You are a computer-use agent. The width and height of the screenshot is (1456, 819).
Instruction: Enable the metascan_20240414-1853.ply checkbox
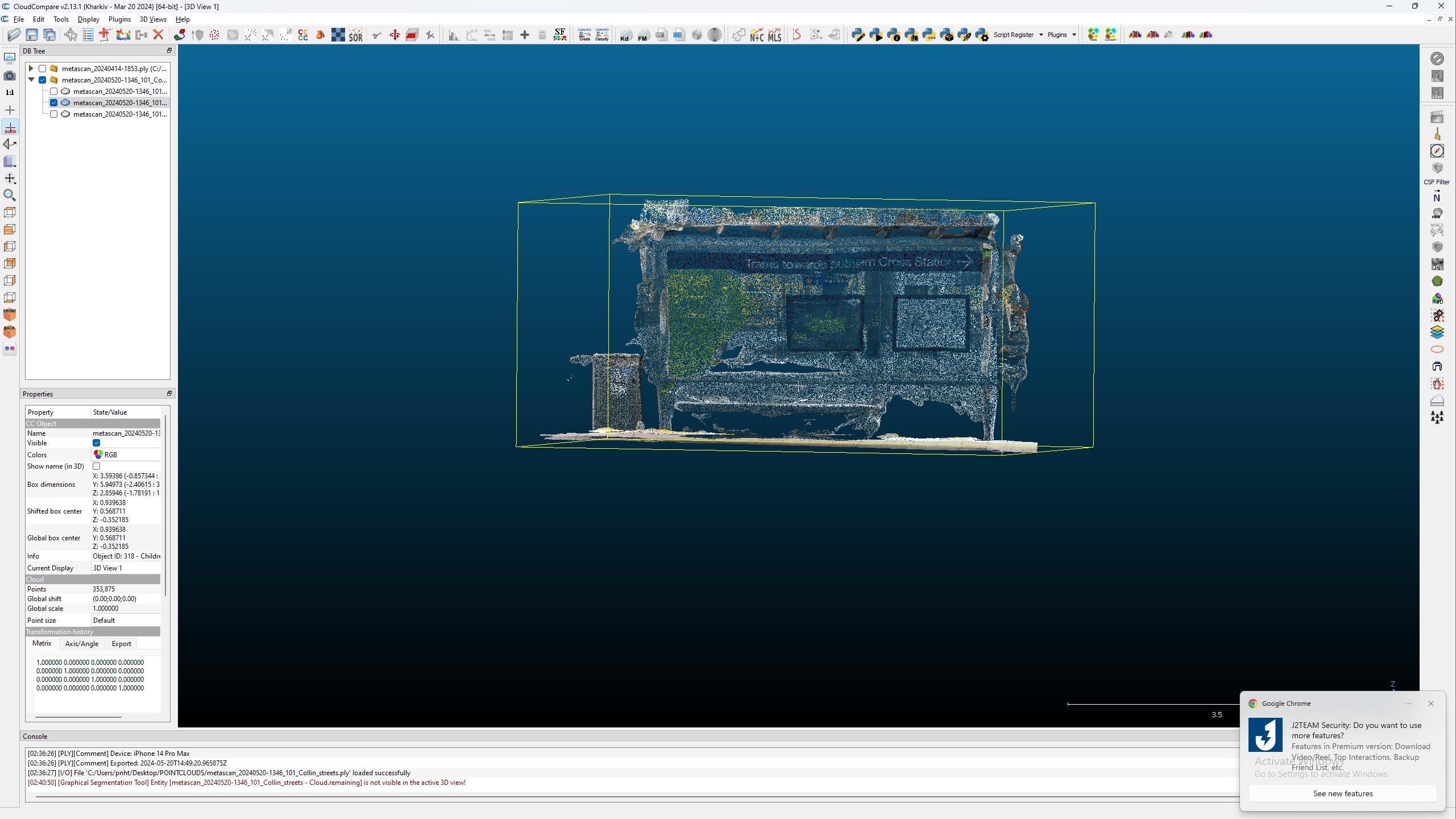42,68
